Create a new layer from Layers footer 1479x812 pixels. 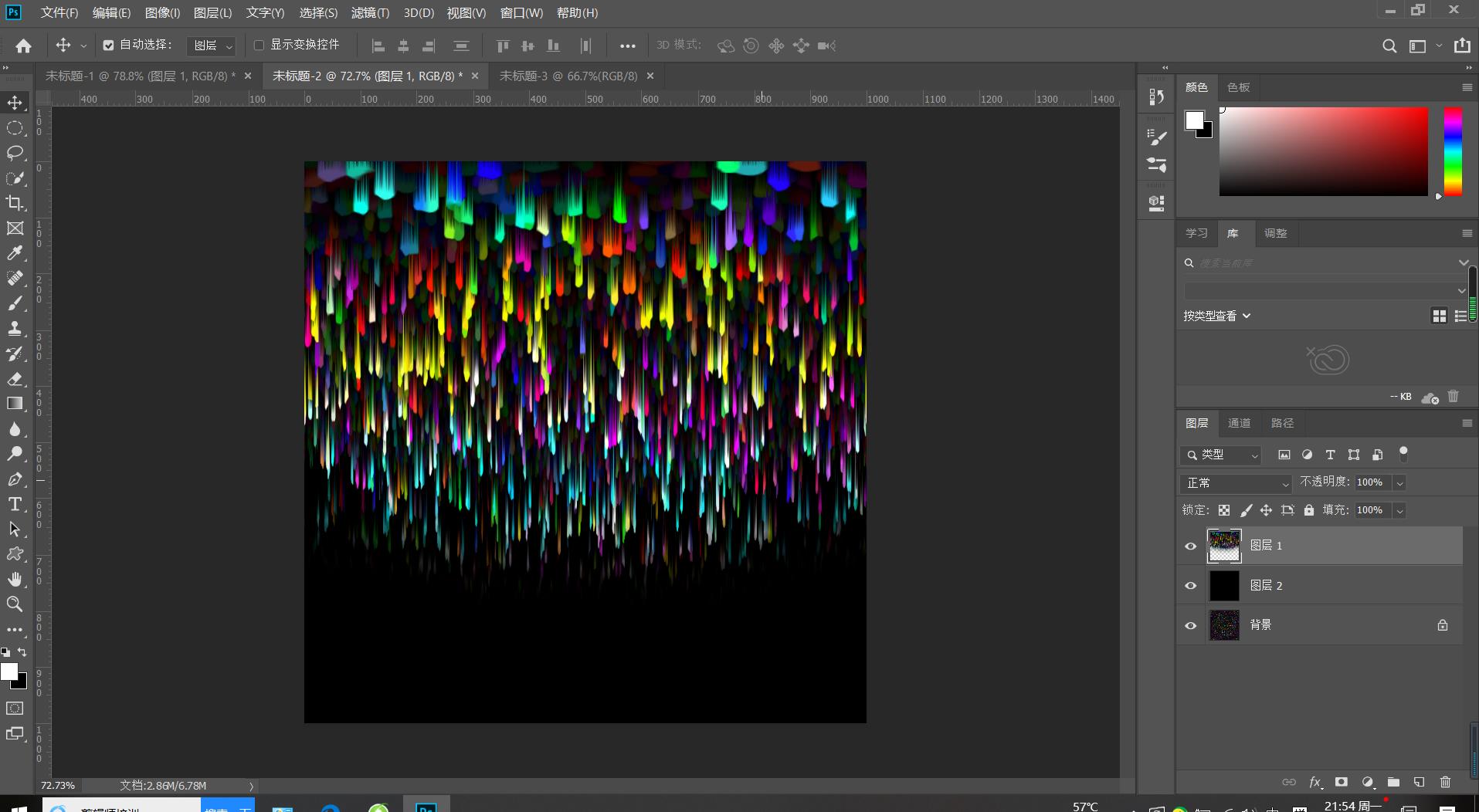1419,782
